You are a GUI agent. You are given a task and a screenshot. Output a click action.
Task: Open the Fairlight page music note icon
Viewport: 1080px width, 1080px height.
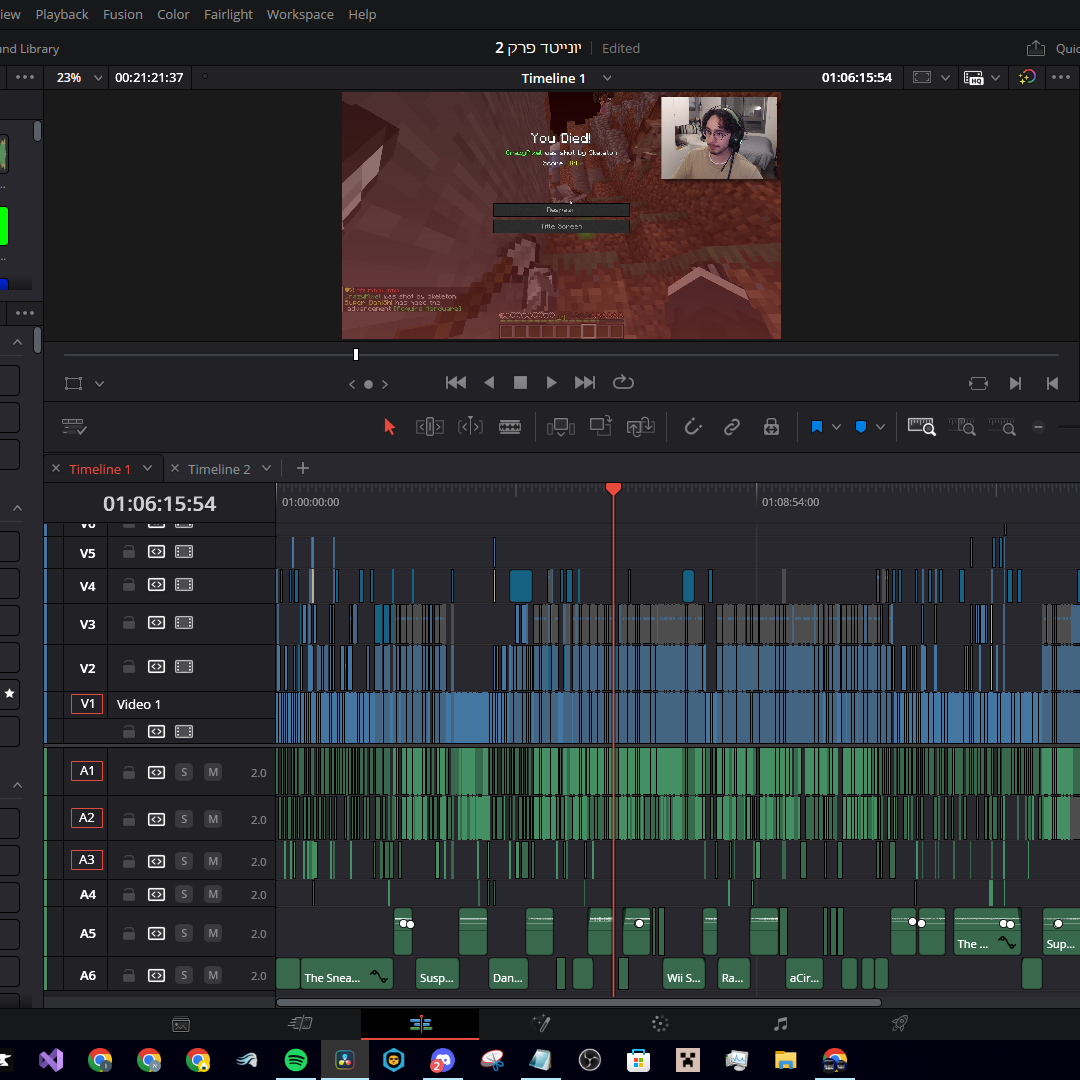coord(781,1023)
